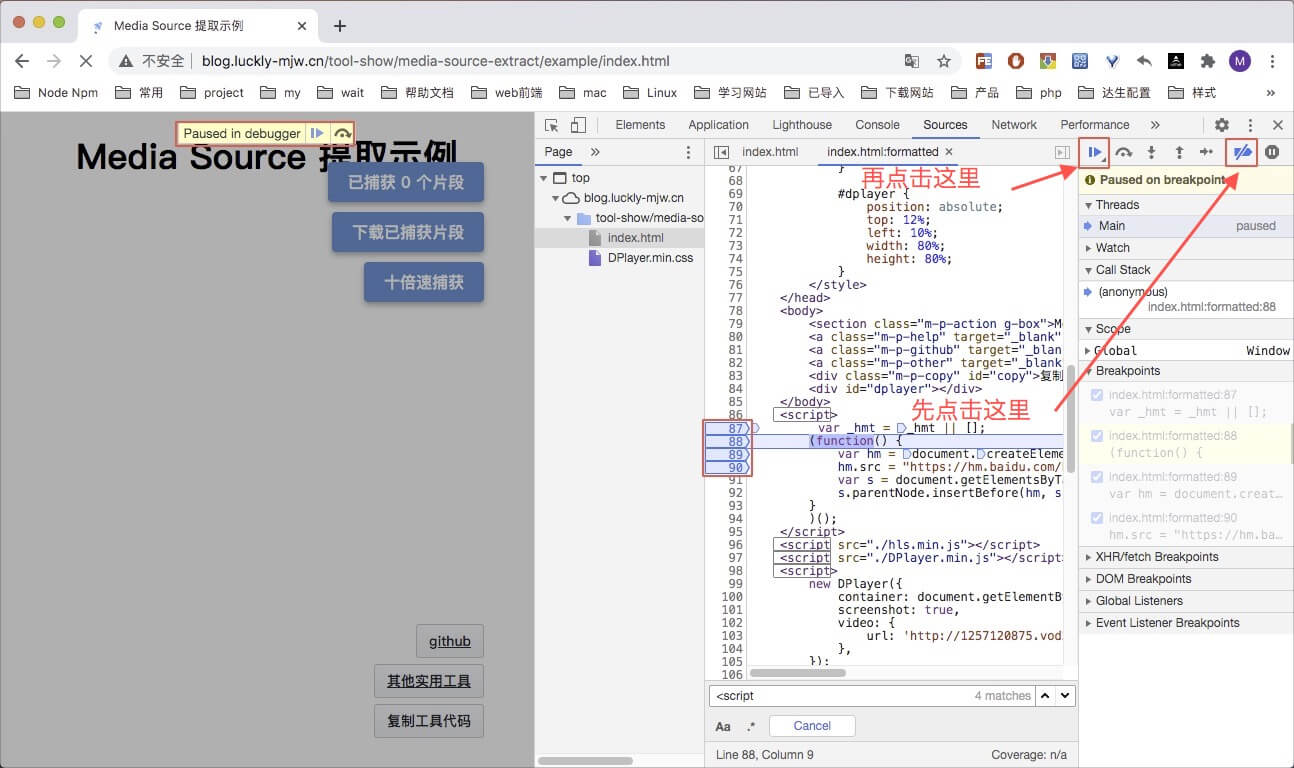This screenshot has width=1294, height=768.
Task: Close index.html:formatted tab
Action: [949, 152]
